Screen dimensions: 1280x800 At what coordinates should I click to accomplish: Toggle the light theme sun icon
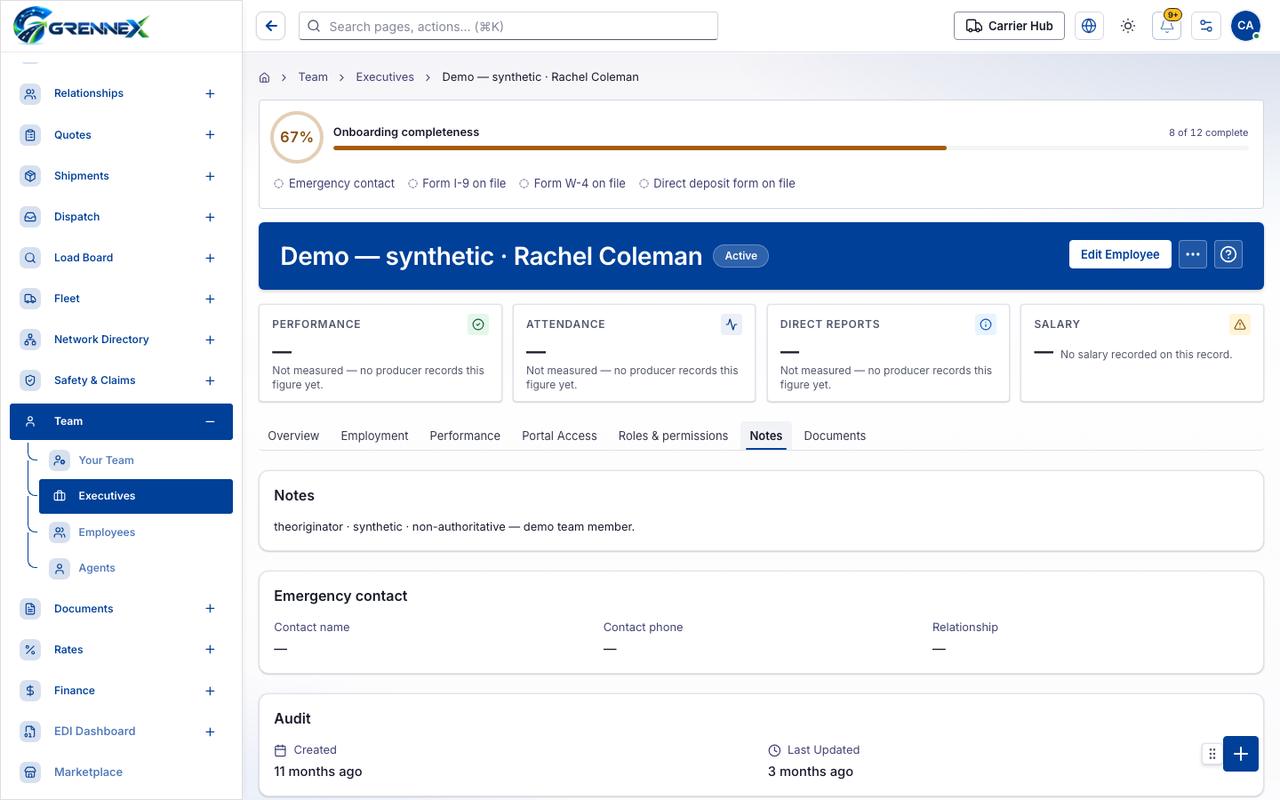(1128, 26)
